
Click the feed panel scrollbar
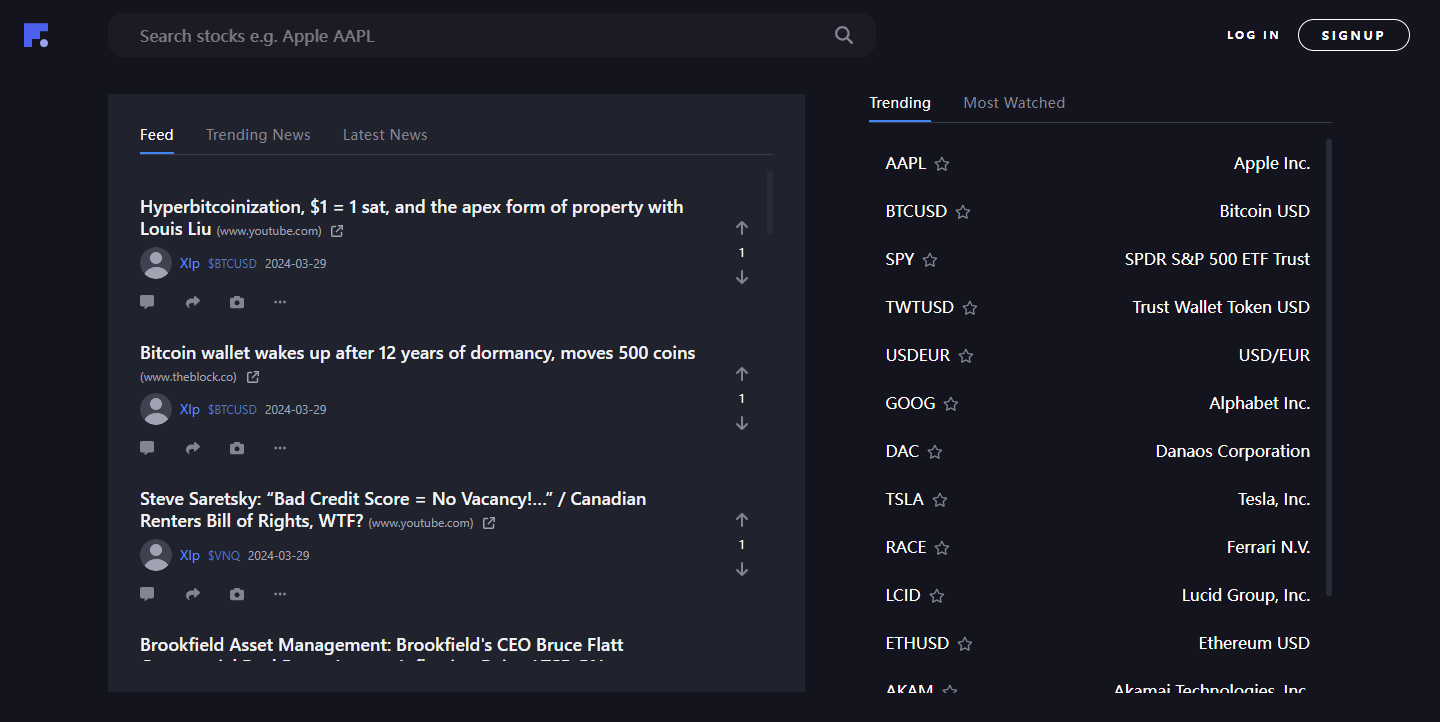click(x=770, y=203)
